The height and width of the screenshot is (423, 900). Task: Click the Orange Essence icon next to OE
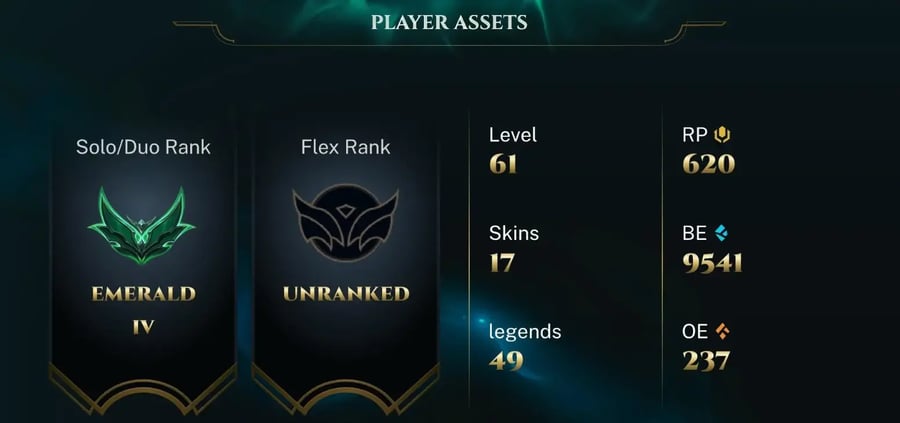pyautogui.click(x=723, y=331)
